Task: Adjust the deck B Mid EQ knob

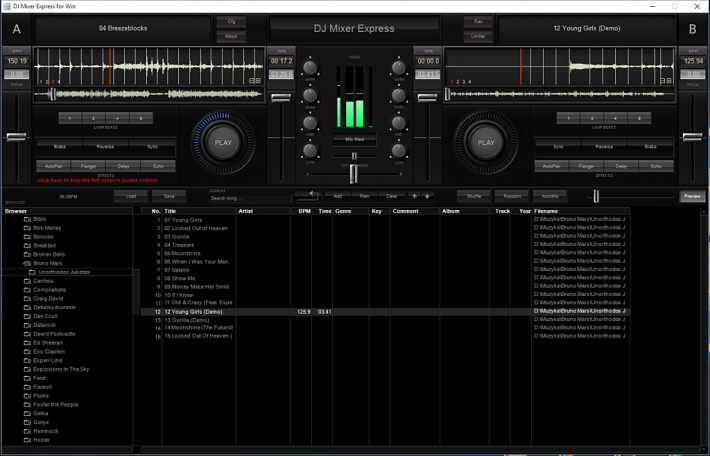Action: 398,123
